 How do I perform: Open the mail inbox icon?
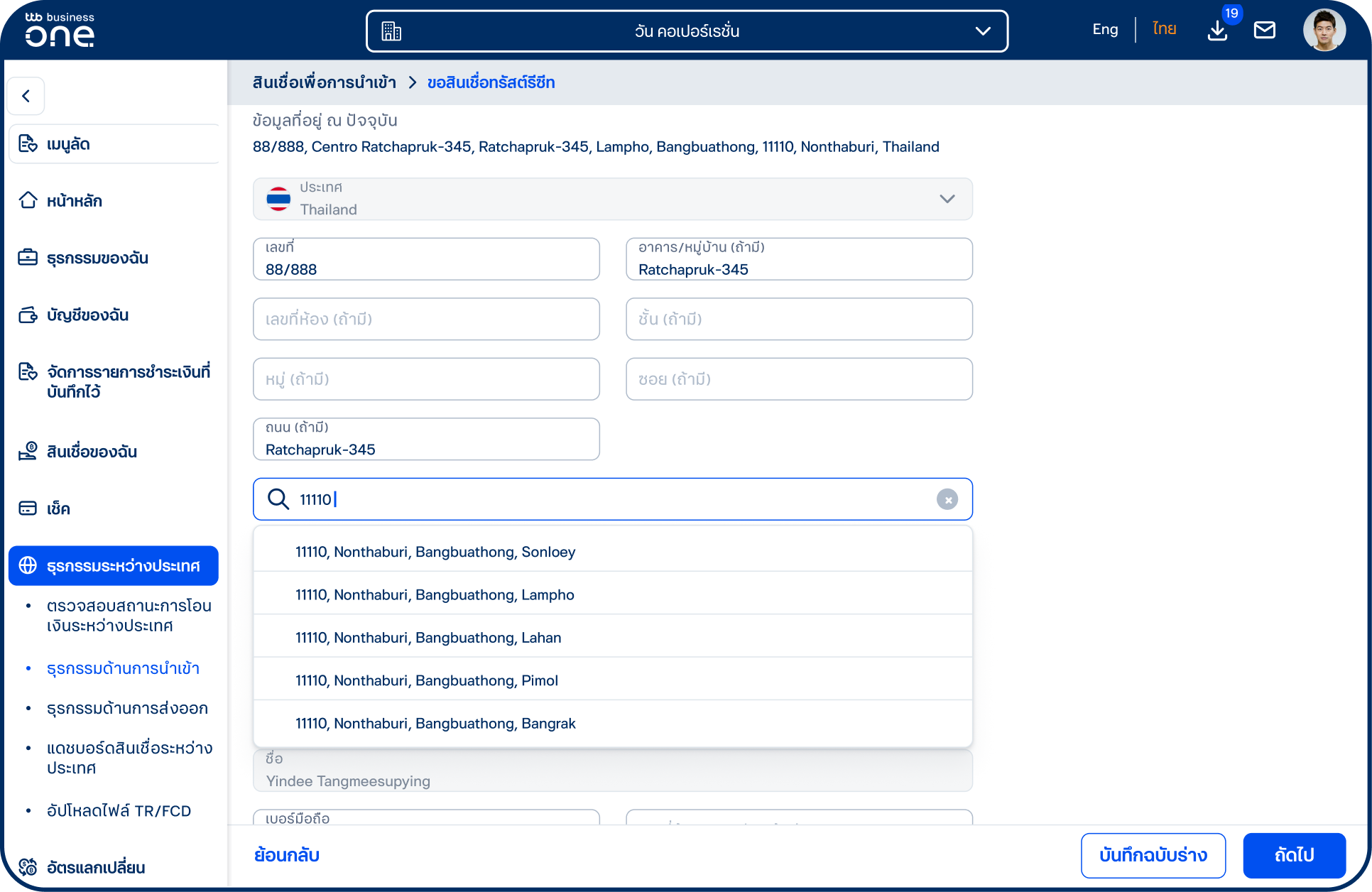point(1264,30)
